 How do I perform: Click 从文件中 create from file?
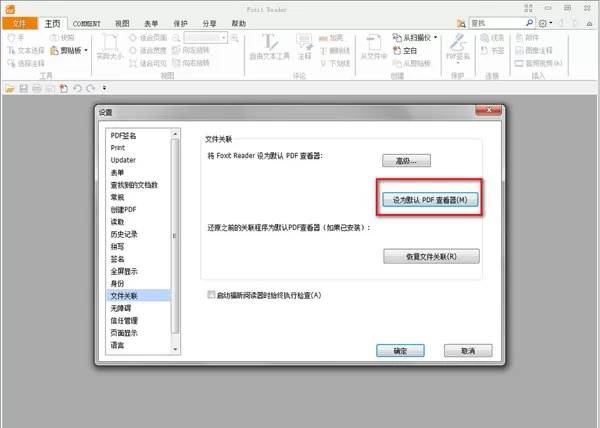[373, 47]
